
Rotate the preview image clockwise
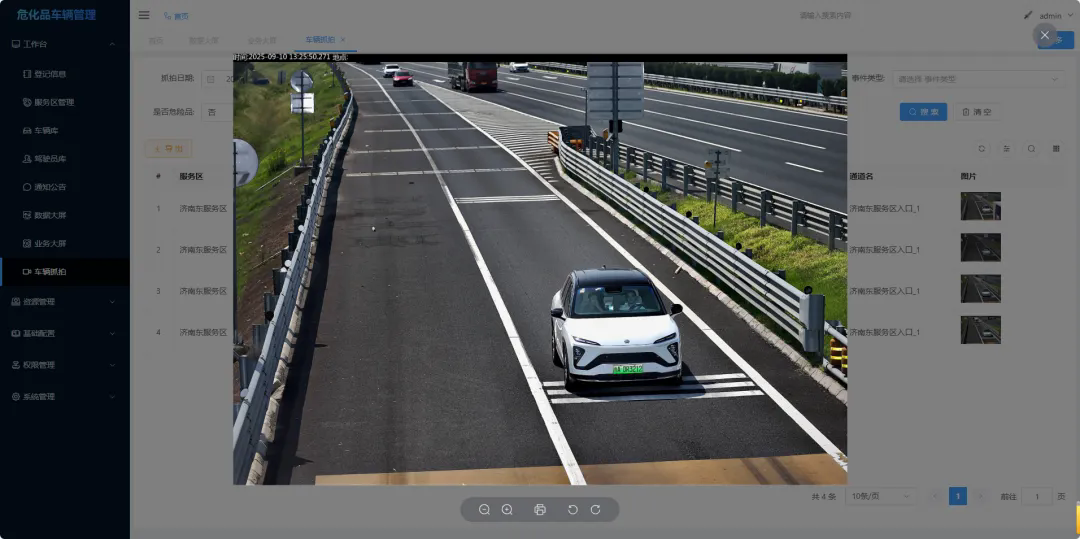coord(595,510)
